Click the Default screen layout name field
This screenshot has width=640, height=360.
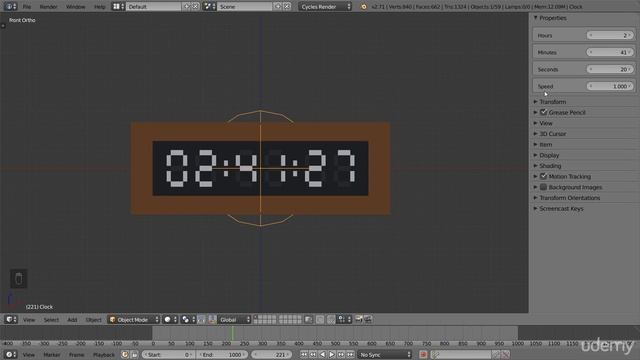pyautogui.click(x=153, y=7)
